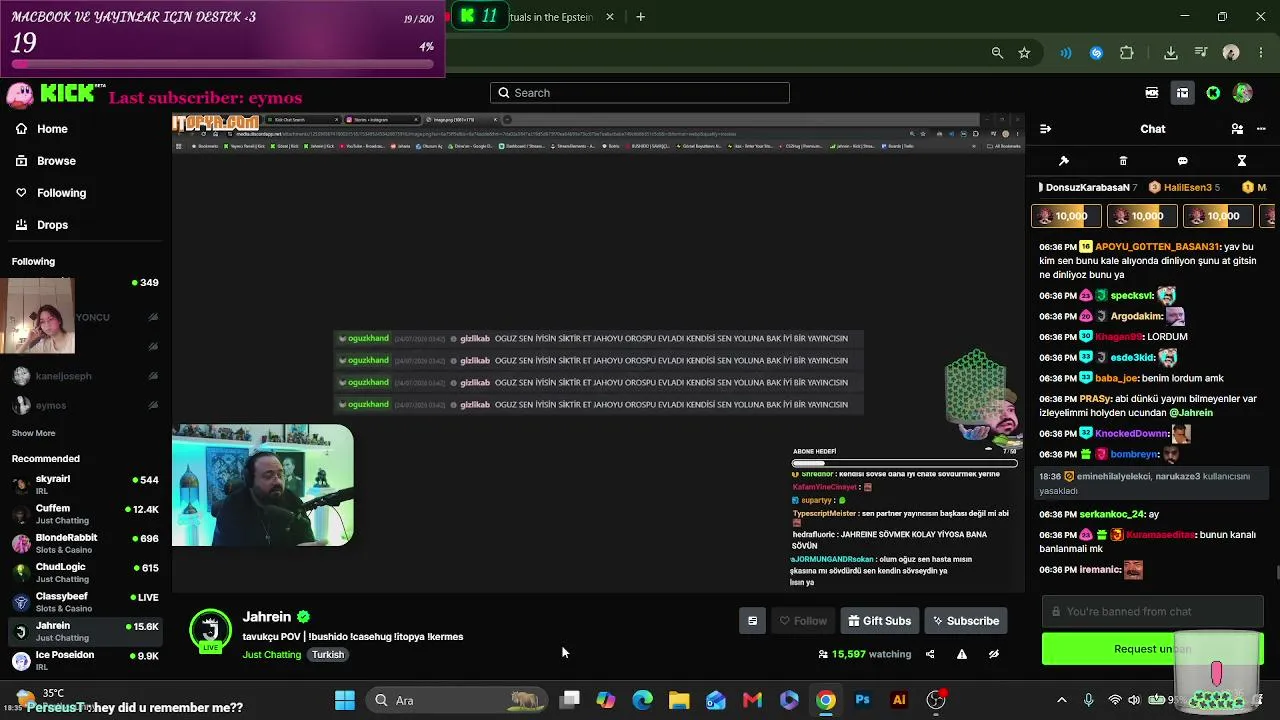This screenshot has width=1280, height=720.
Task: Open the Chrome extensions puzzle icon
Action: (1127, 53)
